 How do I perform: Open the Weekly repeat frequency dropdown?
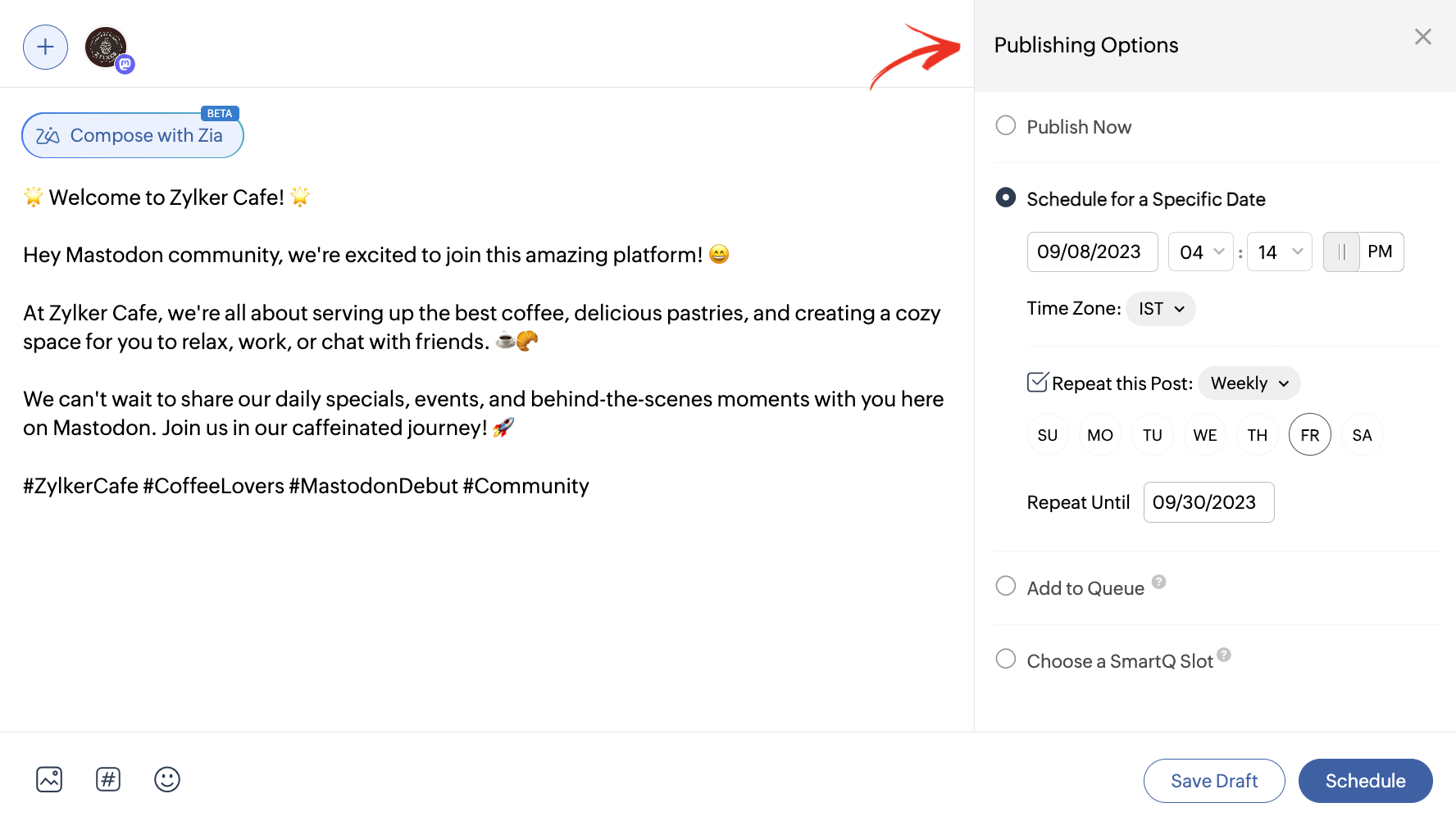coord(1249,383)
